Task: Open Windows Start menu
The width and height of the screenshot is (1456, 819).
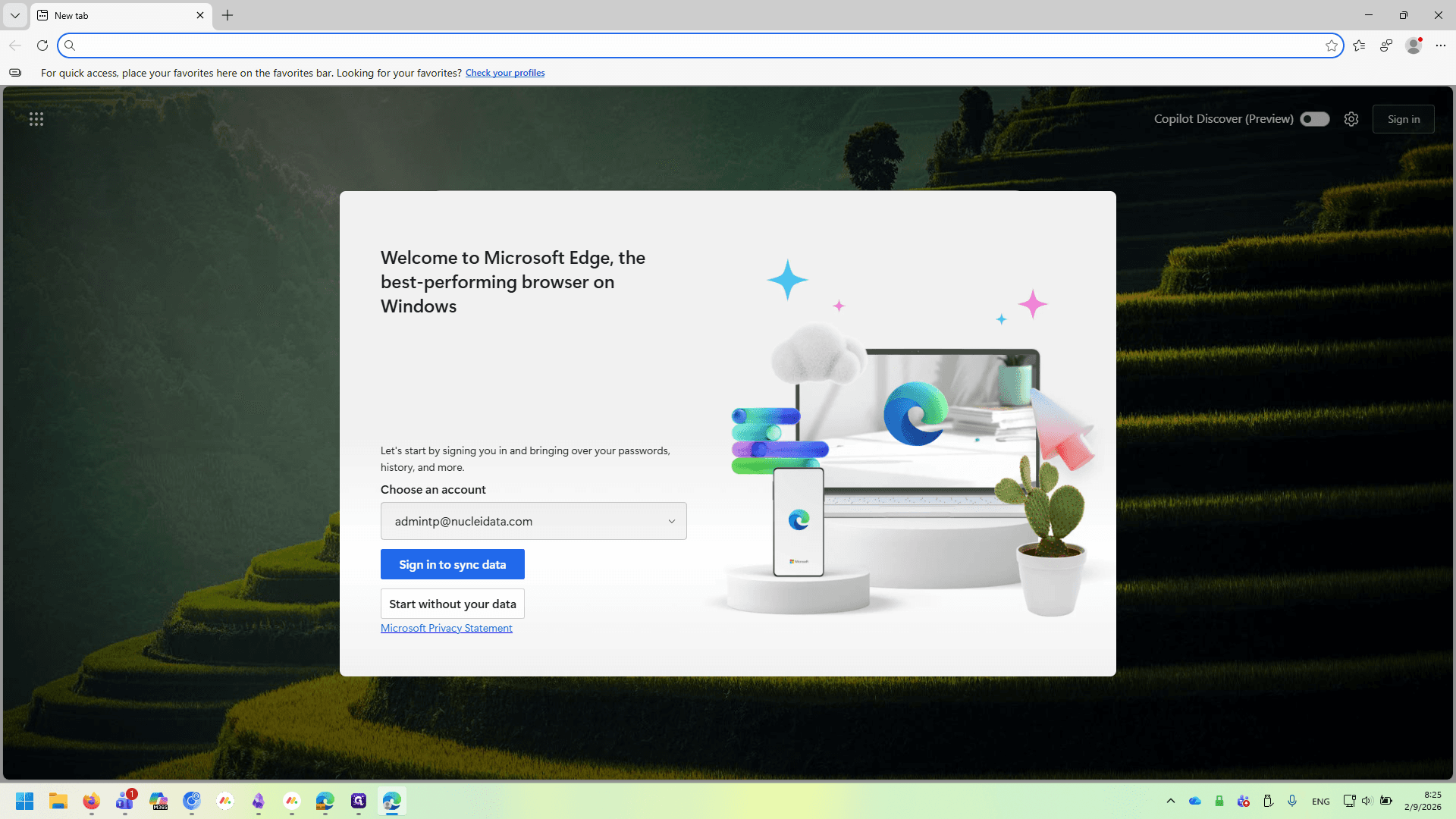Action: 25,801
